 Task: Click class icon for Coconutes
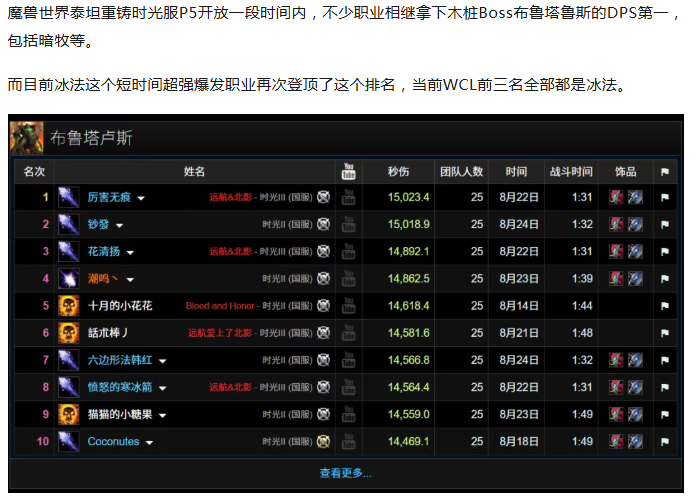click(x=68, y=441)
